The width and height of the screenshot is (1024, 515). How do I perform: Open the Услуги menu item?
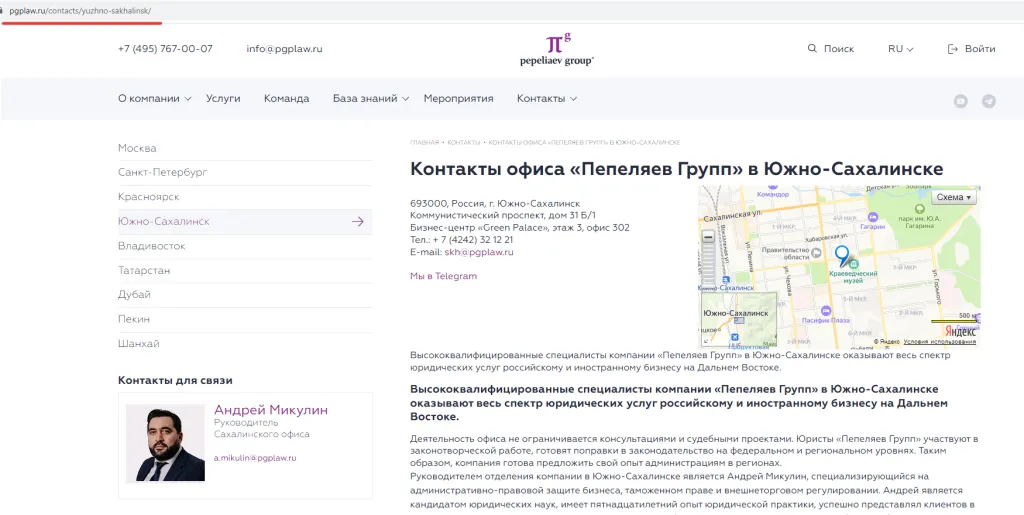pos(223,99)
